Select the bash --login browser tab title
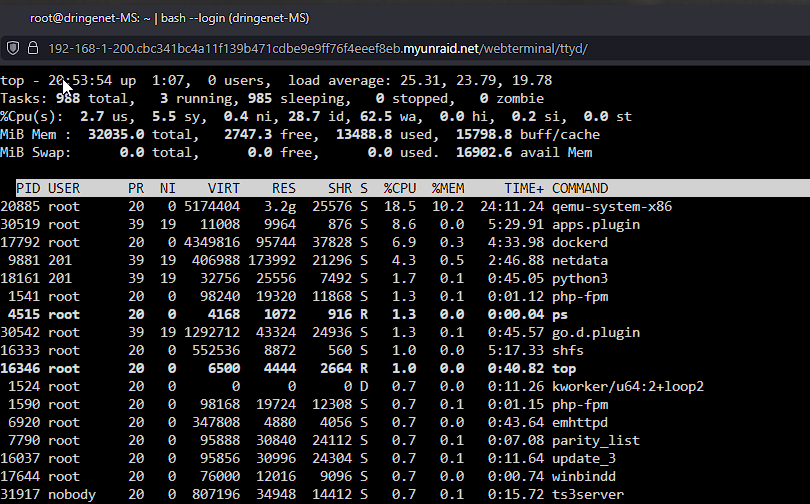Image resolution: width=810 pixels, height=504 pixels. coord(169,18)
